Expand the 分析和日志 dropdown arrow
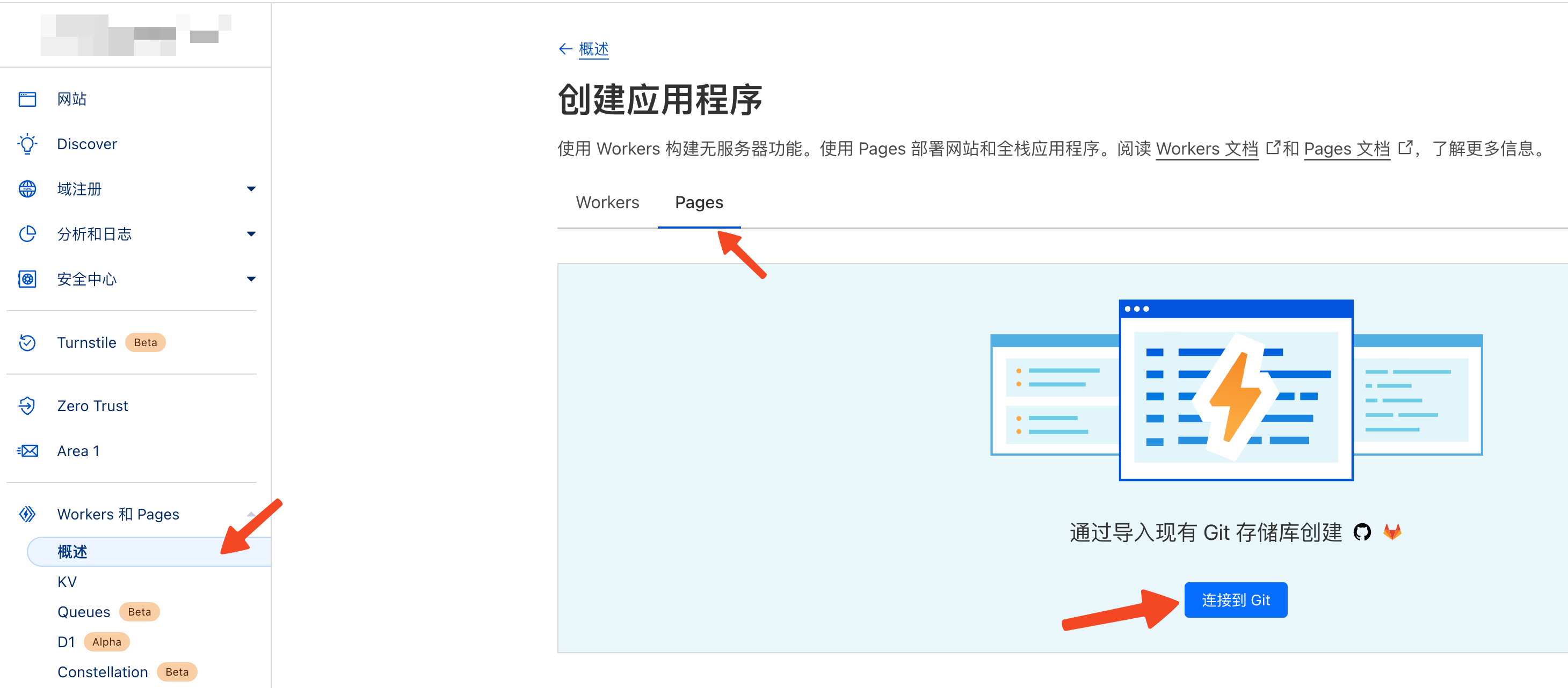The width and height of the screenshot is (1568, 688). pos(251,234)
